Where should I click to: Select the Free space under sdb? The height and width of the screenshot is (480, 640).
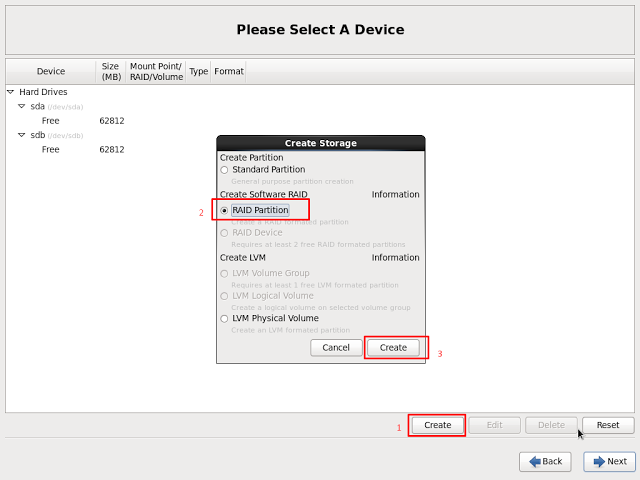tap(50, 150)
